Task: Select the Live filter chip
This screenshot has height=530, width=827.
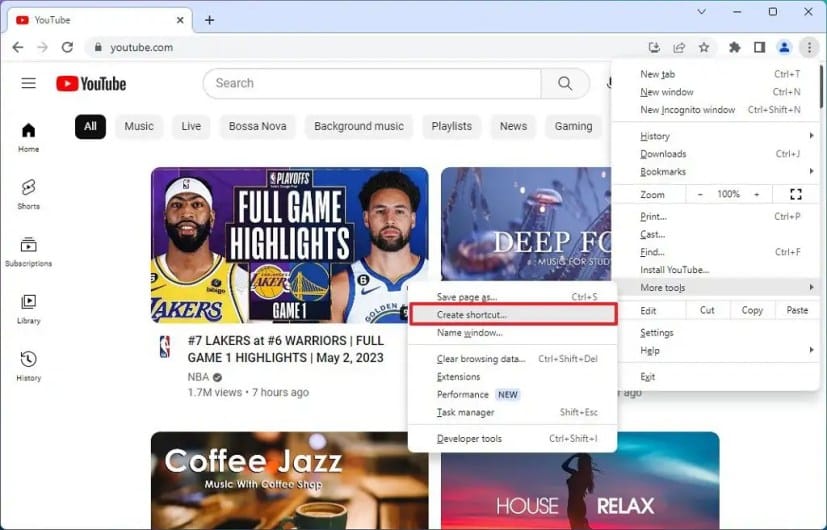Action: (x=191, y=127)
